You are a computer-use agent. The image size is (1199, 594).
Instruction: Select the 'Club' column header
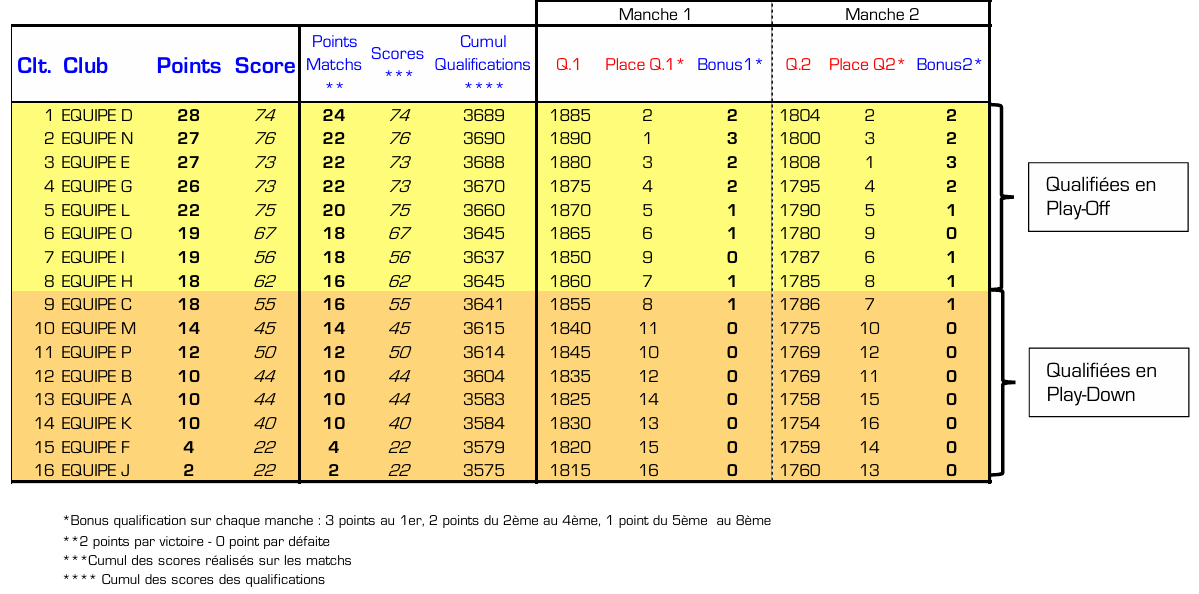(x=86, y=66)
